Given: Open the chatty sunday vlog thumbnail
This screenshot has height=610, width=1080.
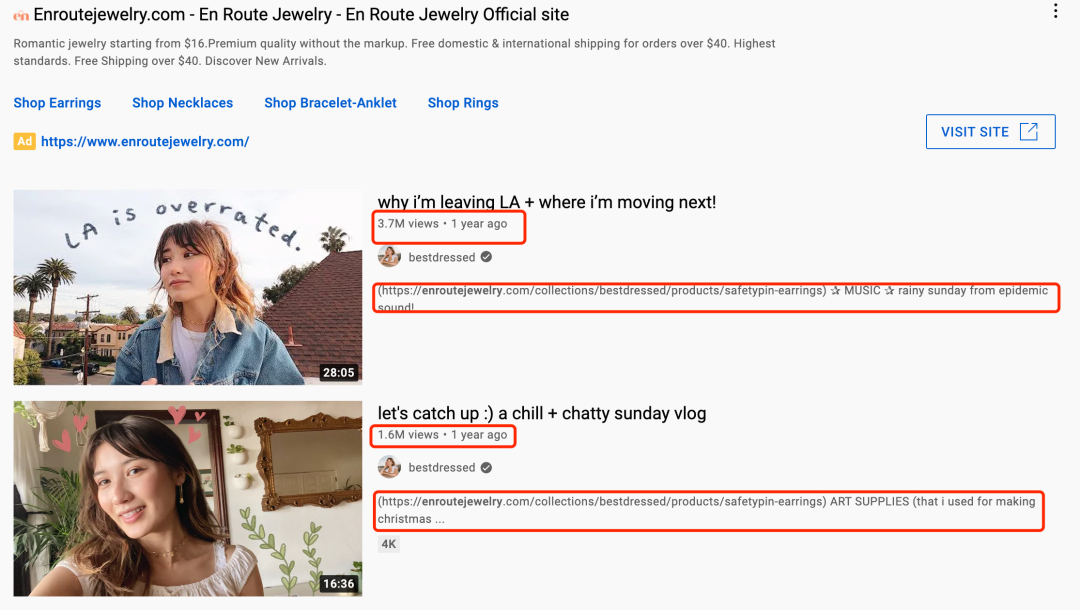Looking at the screenshot, I should point(187,498).
